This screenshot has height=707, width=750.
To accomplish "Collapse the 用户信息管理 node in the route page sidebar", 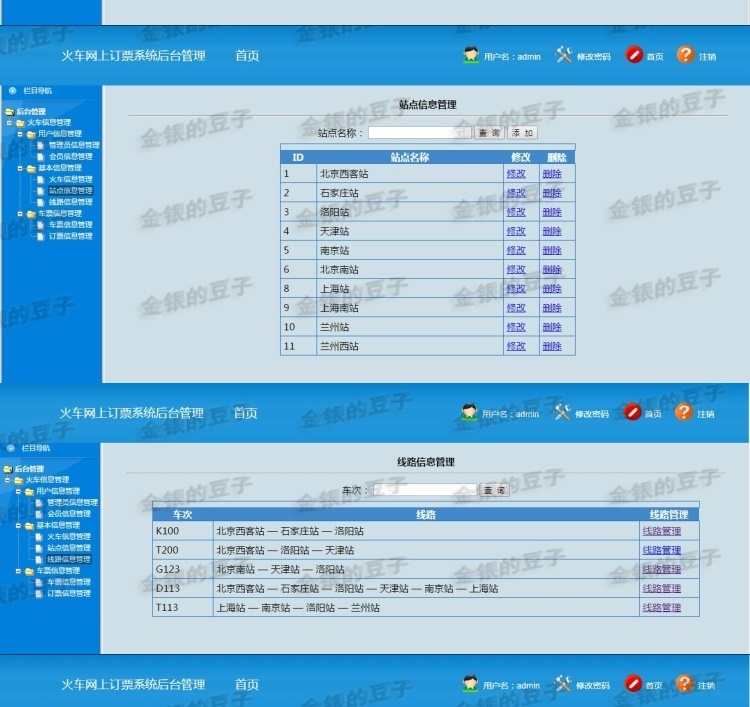I will (x=18, y=491).
